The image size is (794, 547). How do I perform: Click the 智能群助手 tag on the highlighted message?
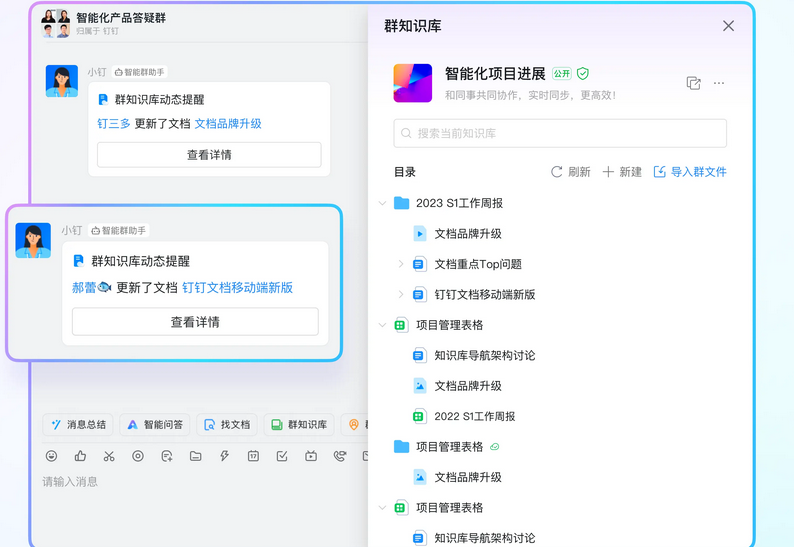coord(118,230)
